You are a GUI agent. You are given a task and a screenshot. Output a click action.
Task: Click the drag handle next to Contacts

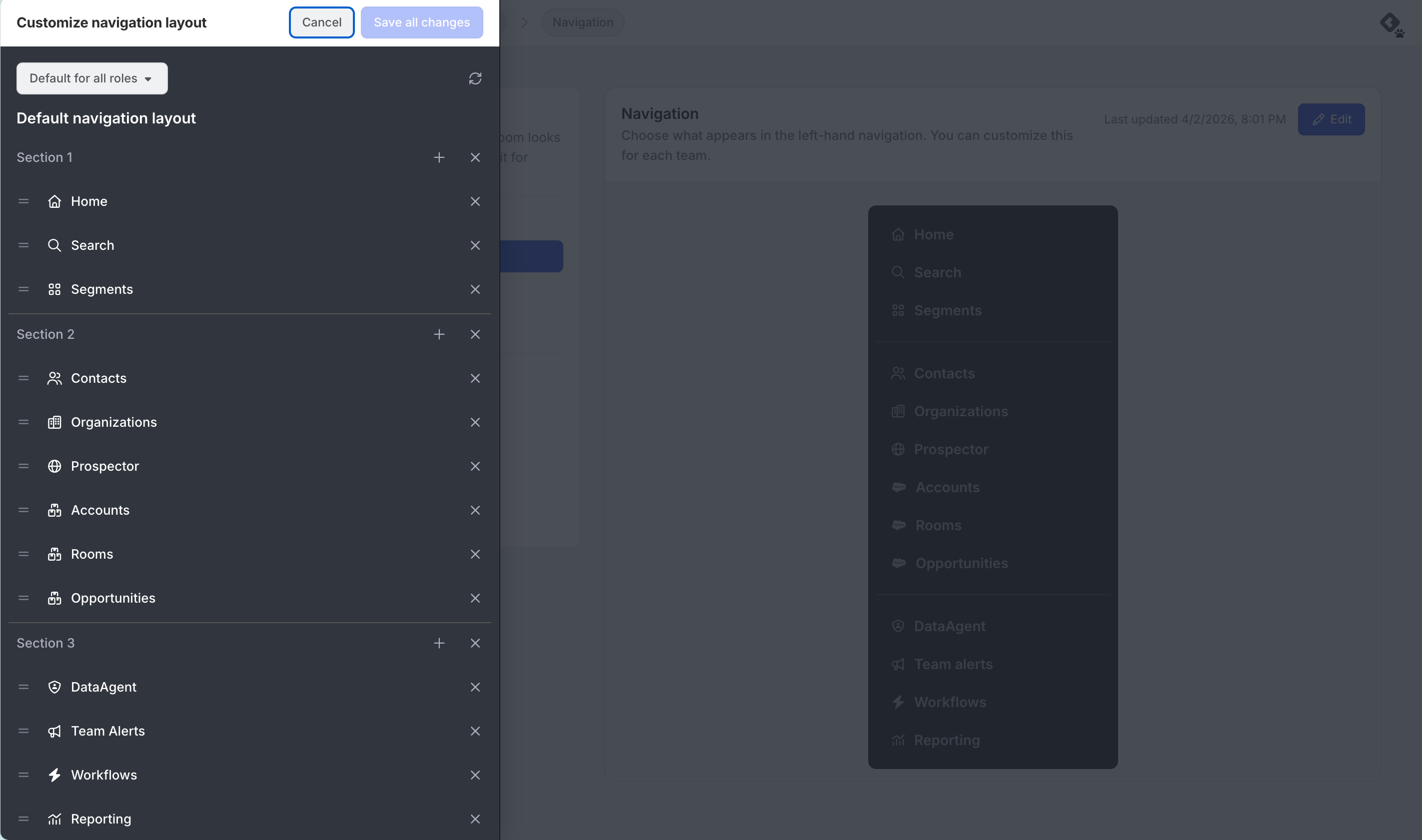[x=23, y=378]
